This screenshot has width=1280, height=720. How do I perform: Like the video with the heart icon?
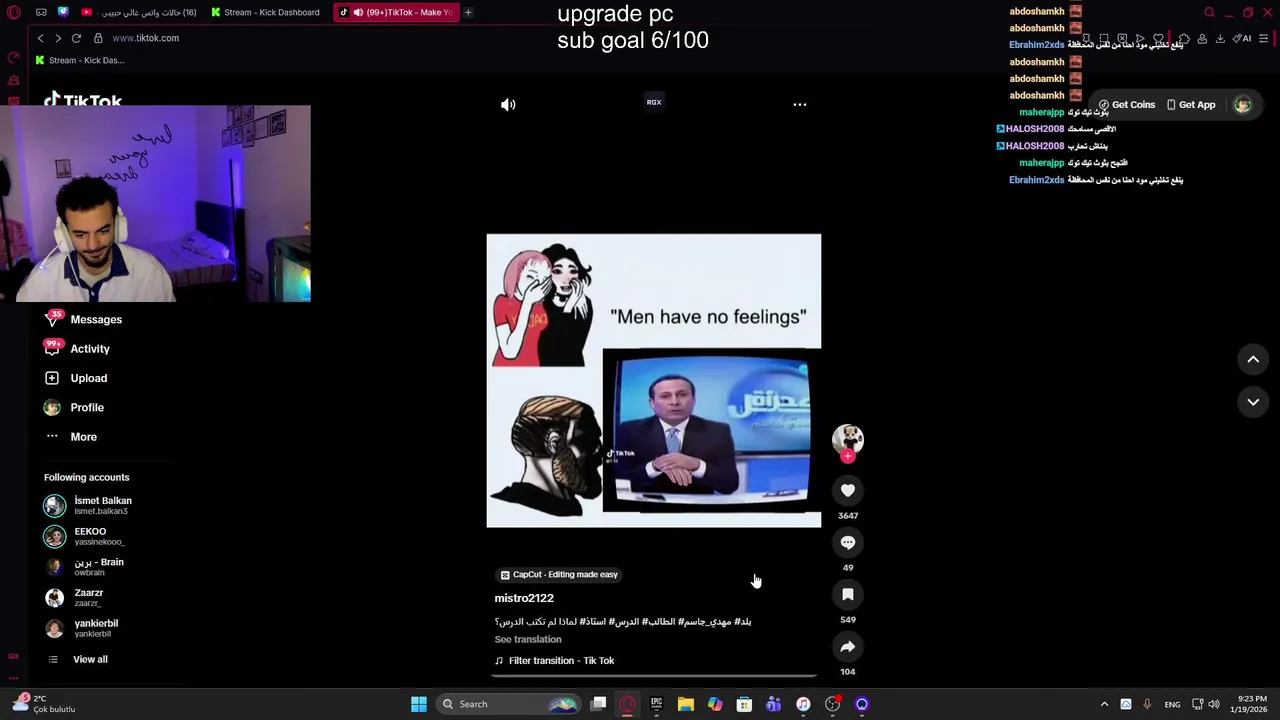pos(848,490)
